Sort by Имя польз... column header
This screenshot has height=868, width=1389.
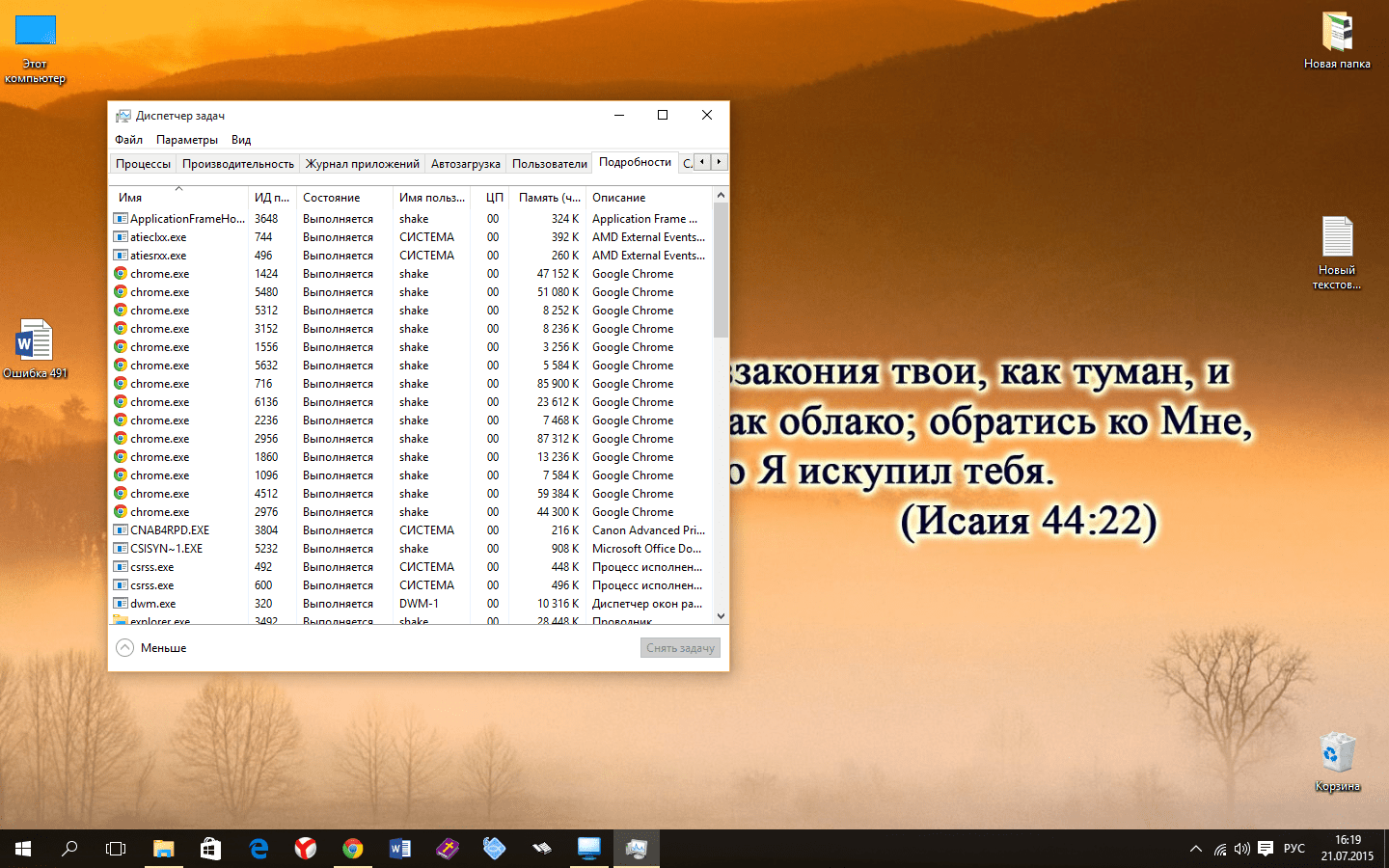tap(431, 197)
